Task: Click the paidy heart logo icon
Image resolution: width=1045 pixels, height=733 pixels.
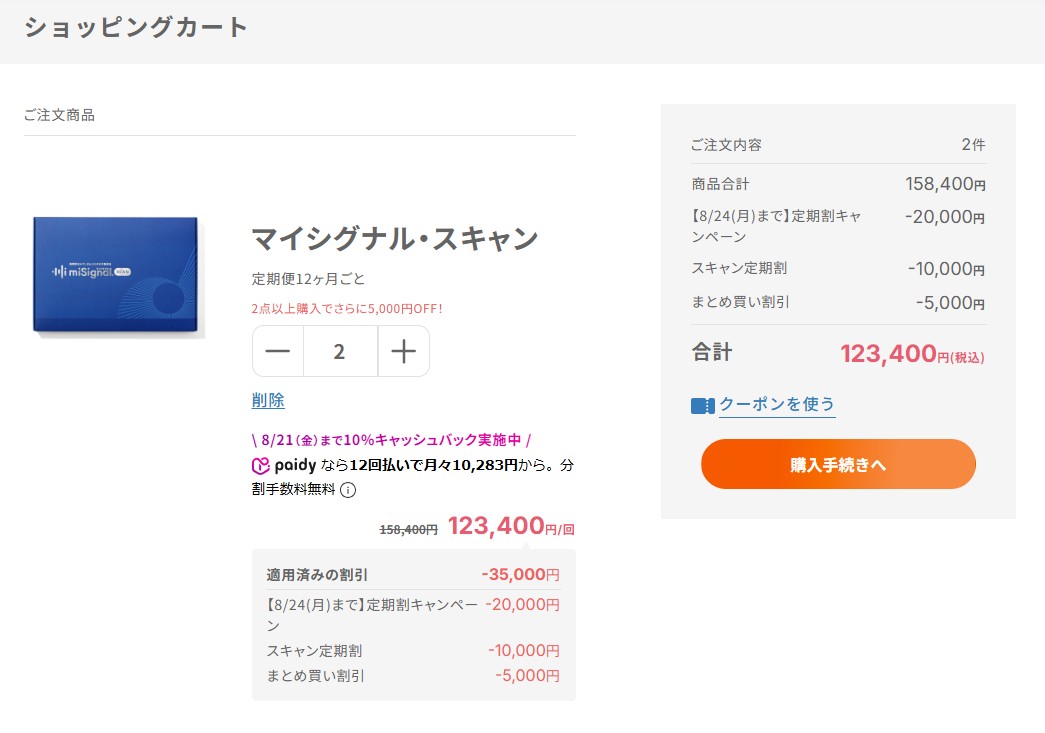Action: (261, 466)
